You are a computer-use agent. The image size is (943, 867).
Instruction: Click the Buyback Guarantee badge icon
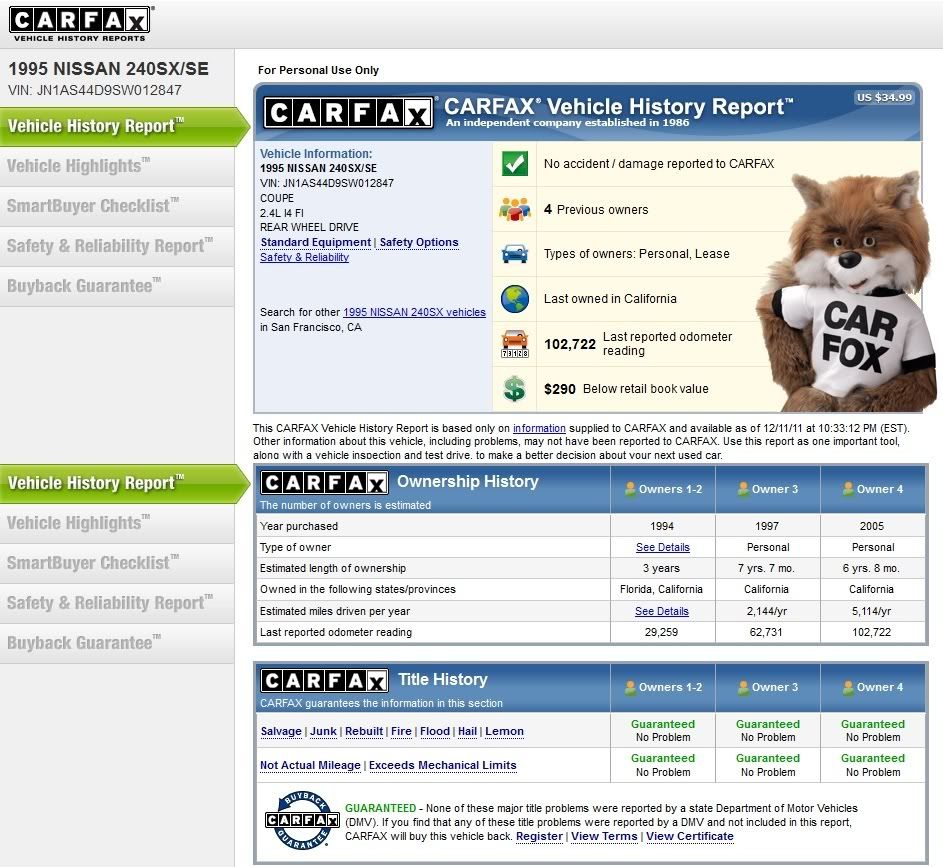point(303,820)
